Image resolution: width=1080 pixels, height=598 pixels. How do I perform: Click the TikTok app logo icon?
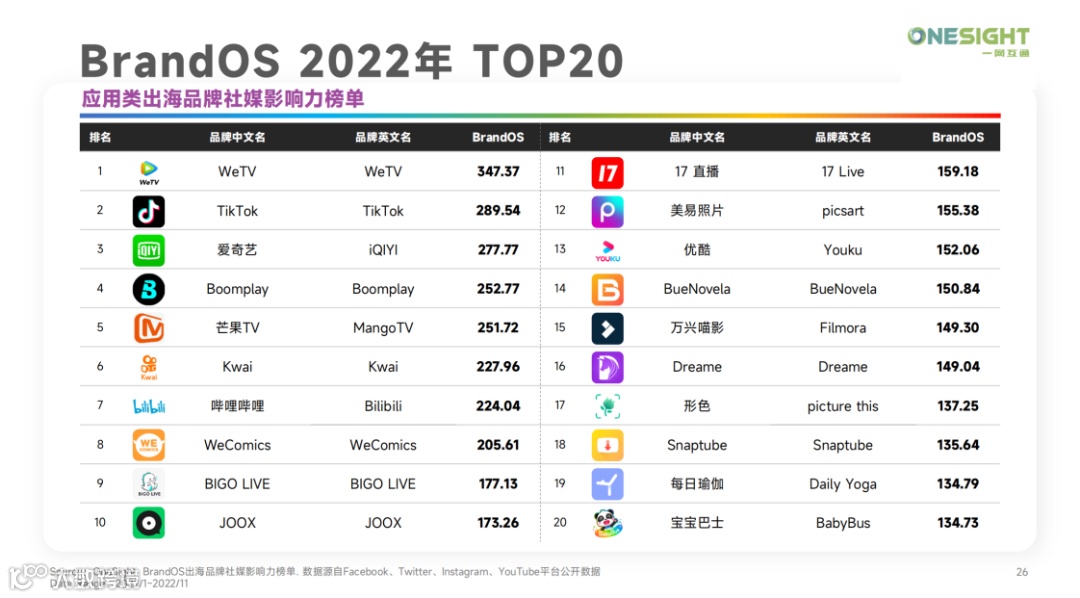[x=149, y=212]
